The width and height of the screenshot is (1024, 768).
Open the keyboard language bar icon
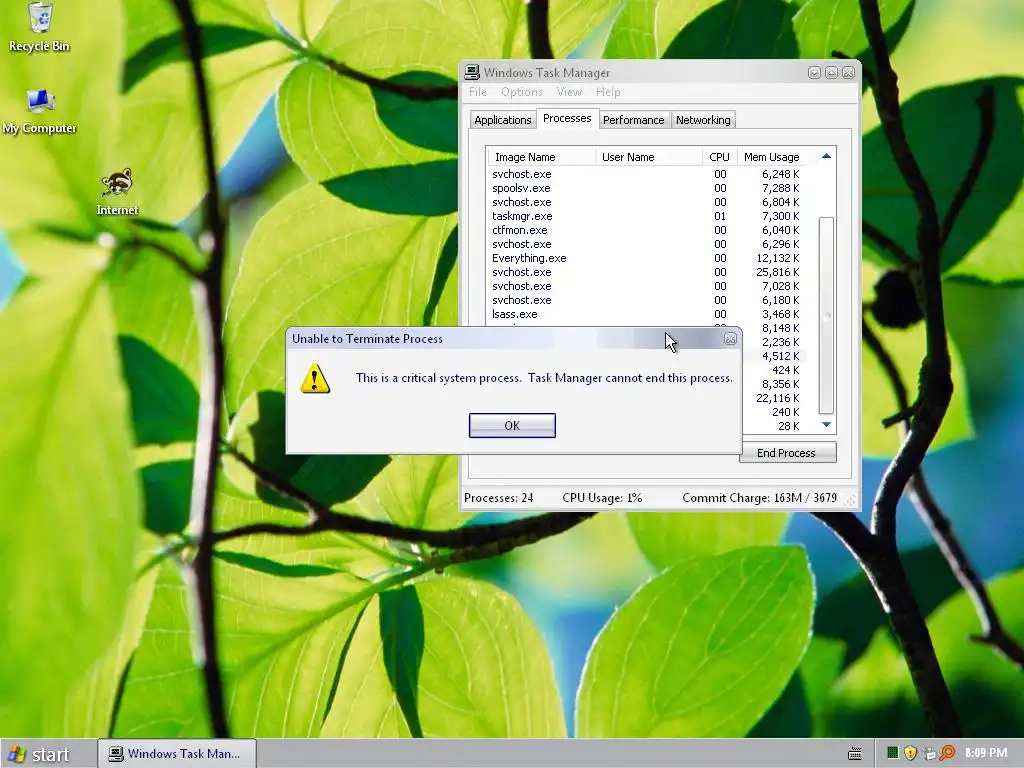854,754
